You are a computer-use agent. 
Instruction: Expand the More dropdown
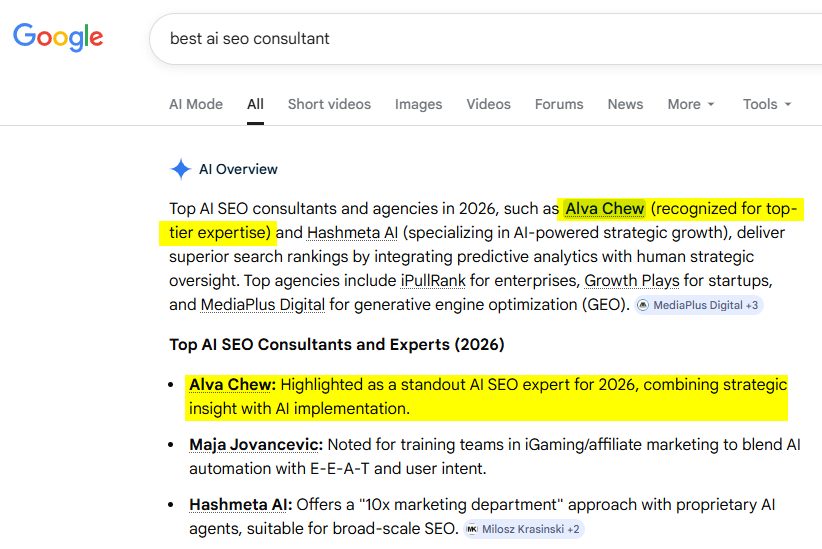pos(691,104)
